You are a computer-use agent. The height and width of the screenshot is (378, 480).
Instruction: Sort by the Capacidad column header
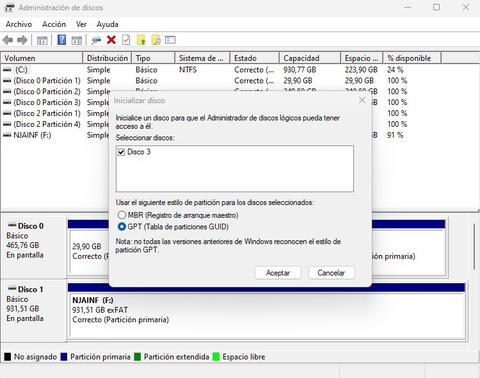[x=310, y=58]
